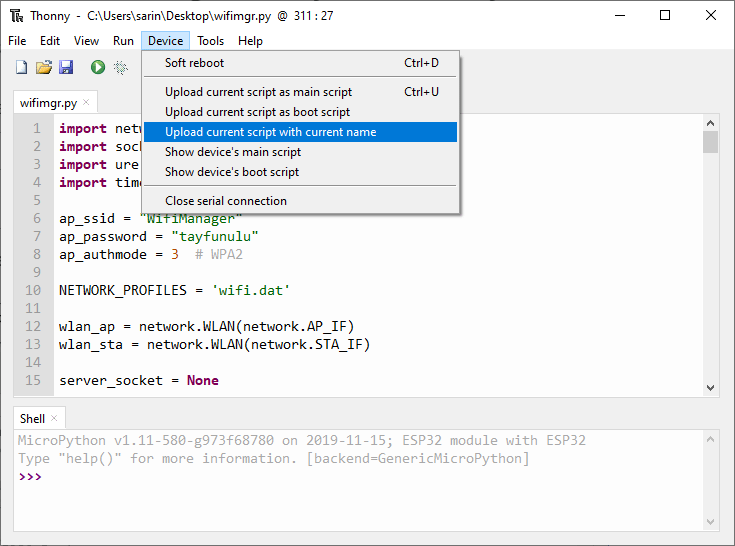The image size is (735, 546).
Task: Select Show device's main script
Action: tap(300, 152)
